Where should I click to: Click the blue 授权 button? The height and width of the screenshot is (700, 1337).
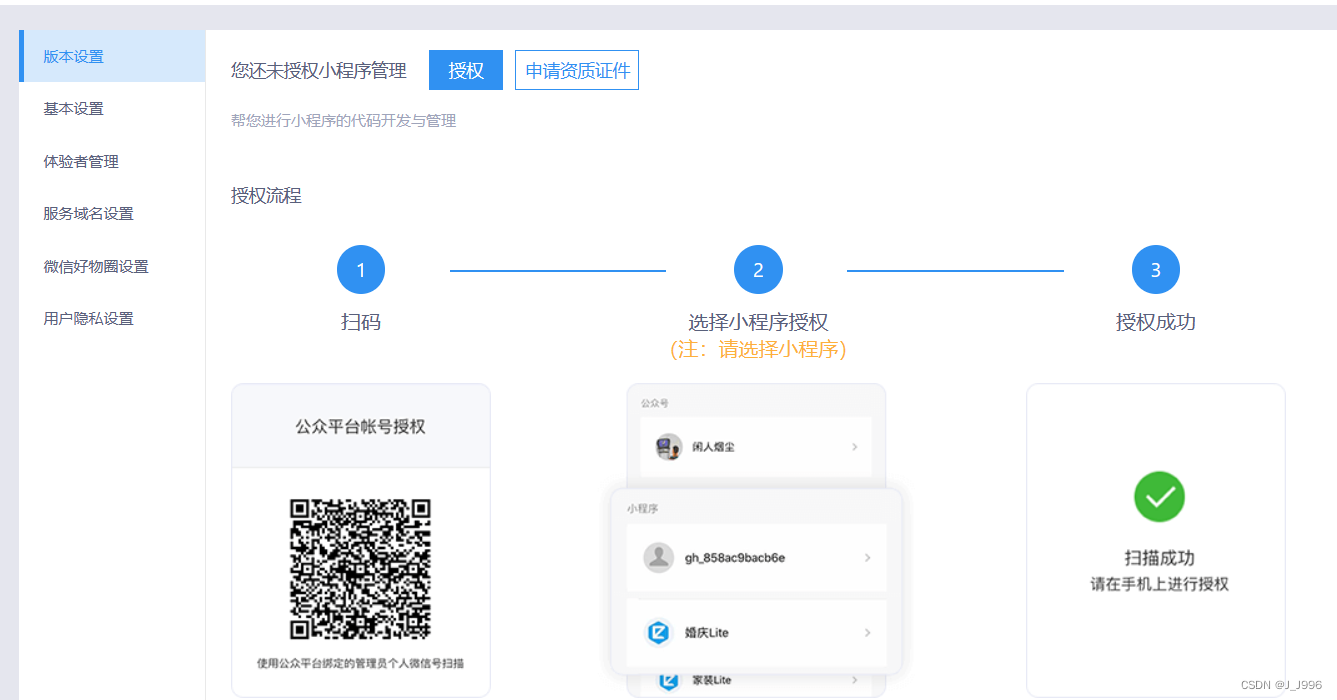click(x=466, y=70)
